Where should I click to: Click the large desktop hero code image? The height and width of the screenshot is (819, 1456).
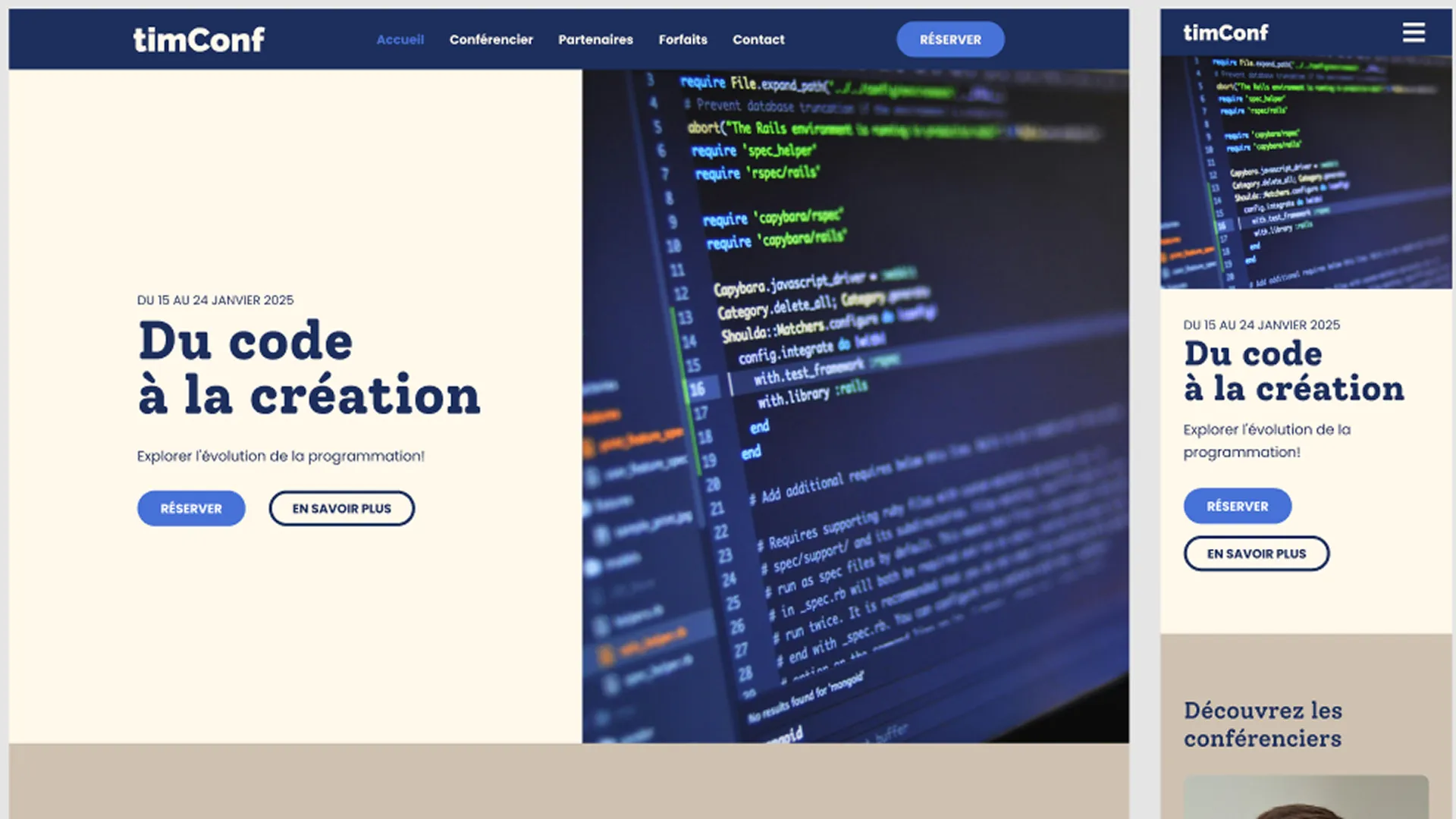855,406
